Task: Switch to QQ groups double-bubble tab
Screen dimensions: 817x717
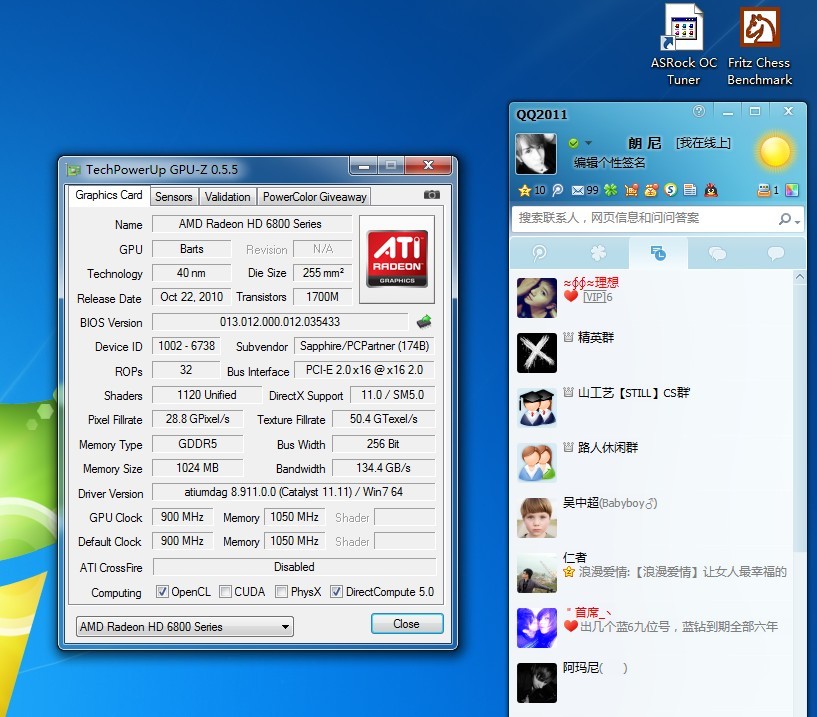Action: click(x=717, y=253)
